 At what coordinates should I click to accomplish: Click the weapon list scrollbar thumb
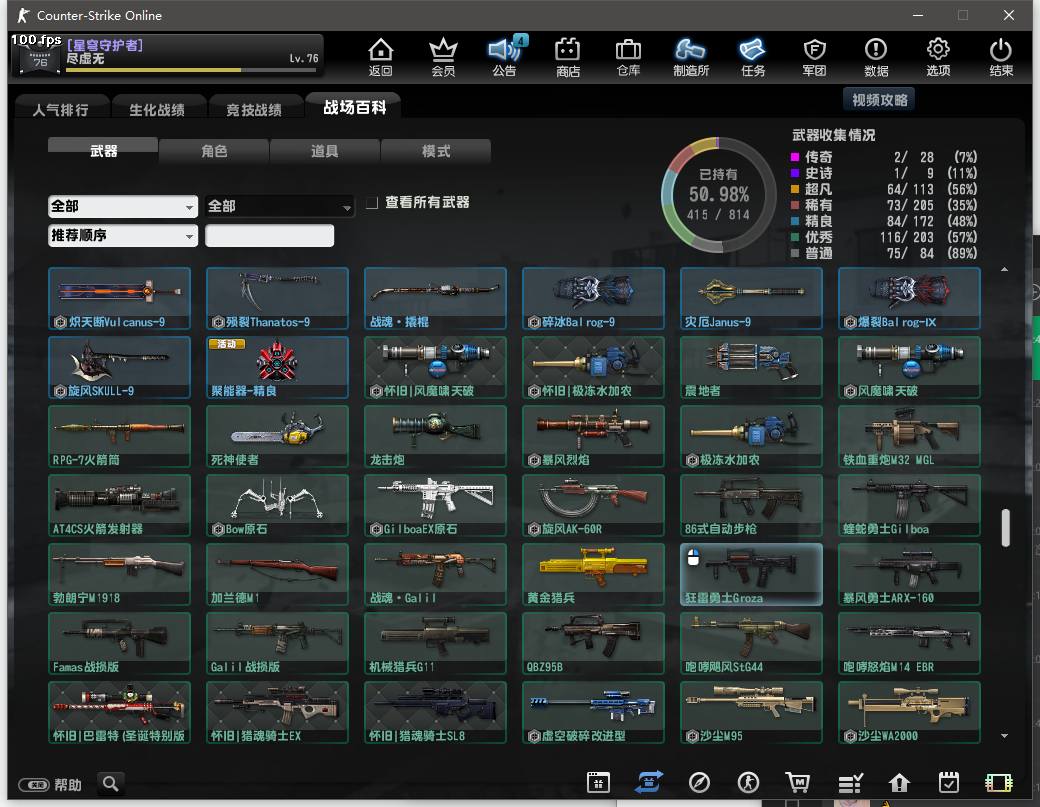coord(1006,527)
